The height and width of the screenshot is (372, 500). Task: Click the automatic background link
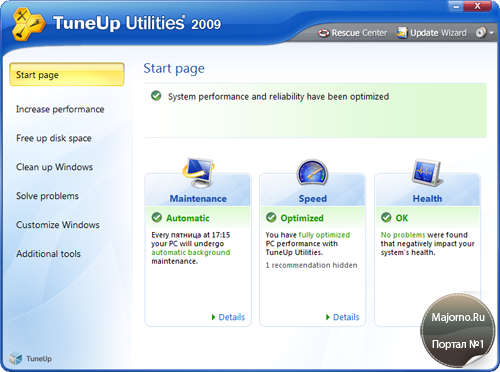[x=191, y=252]
